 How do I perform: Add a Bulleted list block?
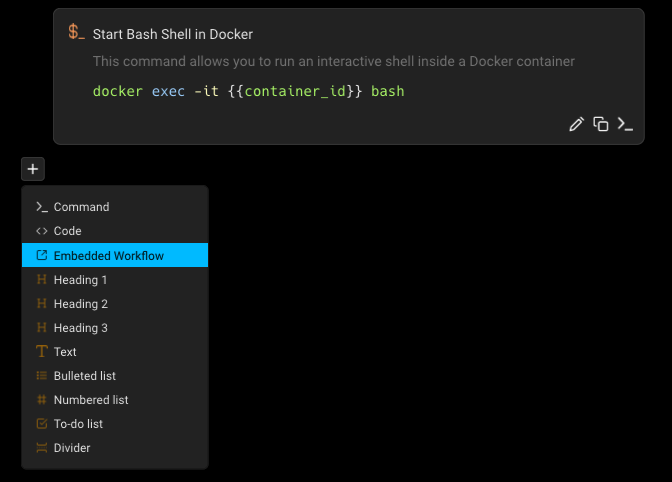click(84, 376)
